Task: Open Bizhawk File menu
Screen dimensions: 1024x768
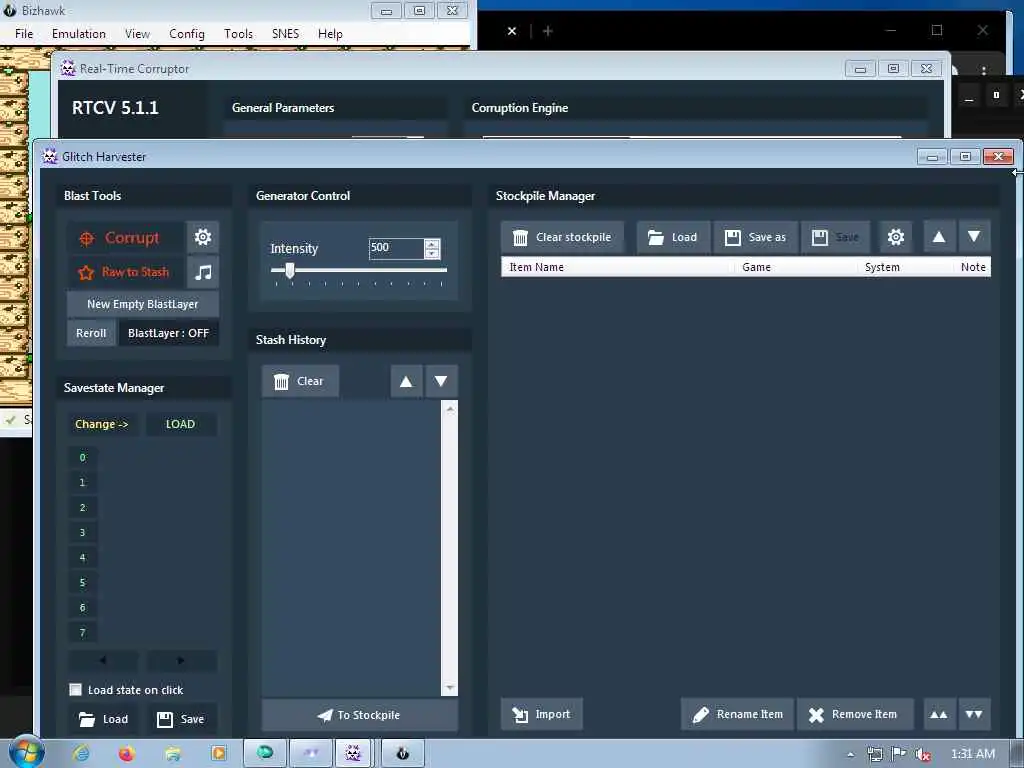Action: point(24,34)
